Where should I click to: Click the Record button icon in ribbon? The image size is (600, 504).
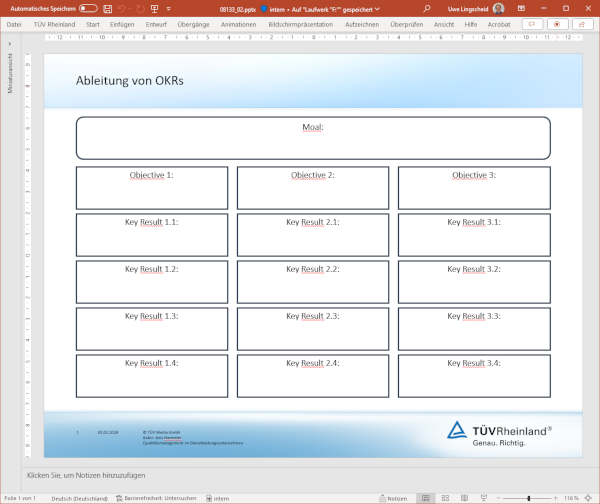click(x=556, y=23)
